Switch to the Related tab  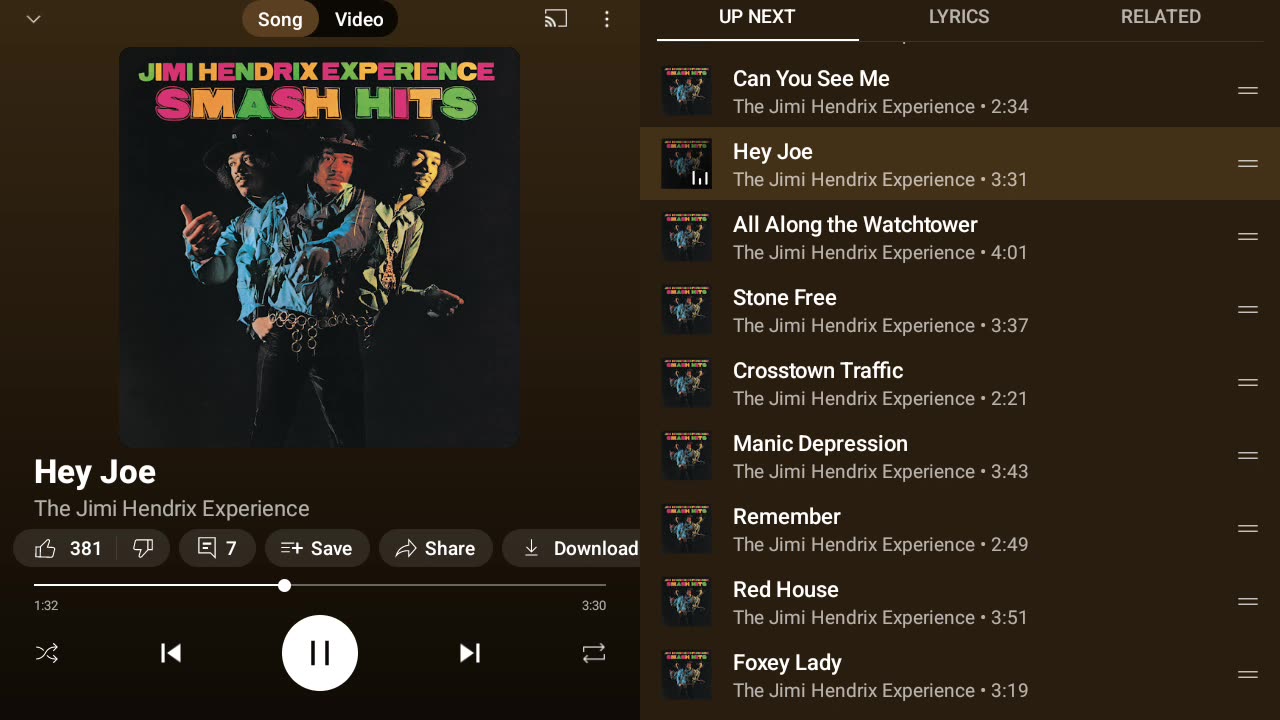coord(1160,17)
